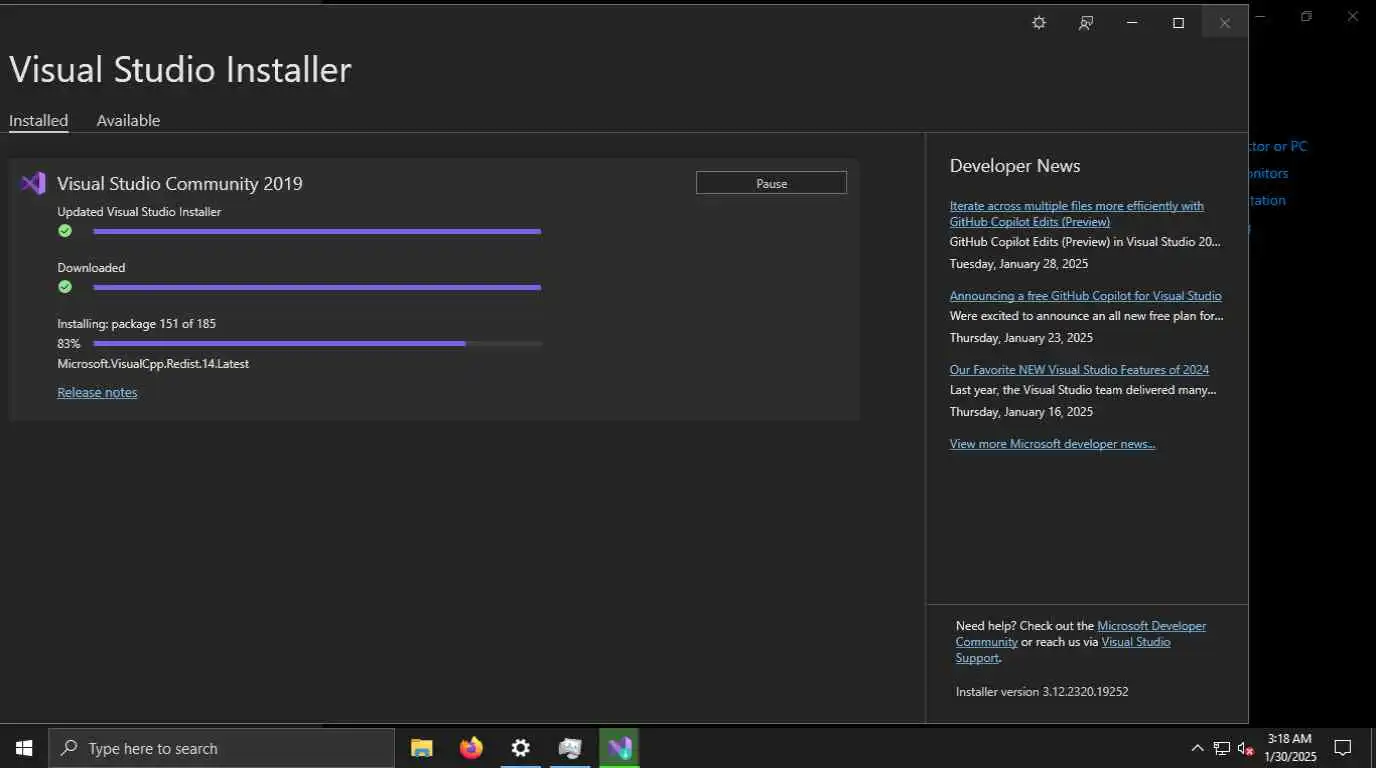Click the network status tray icon
1376x768 pixels.
coord(1222,748)
